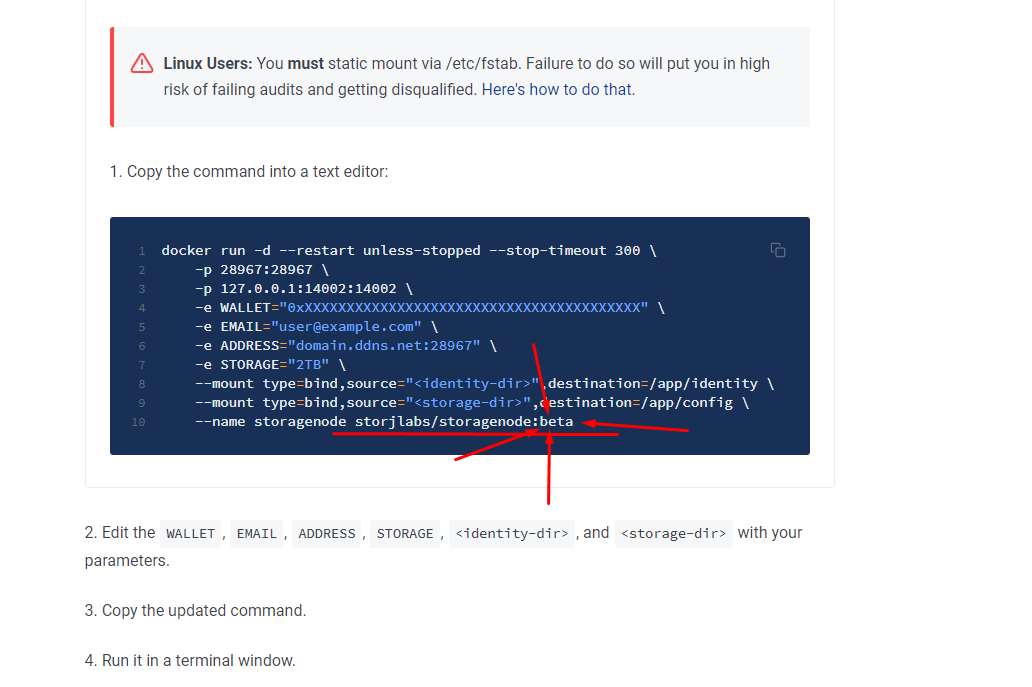Click the user@example.com email value
The image size is (1032, 687).
coord(347,326)
